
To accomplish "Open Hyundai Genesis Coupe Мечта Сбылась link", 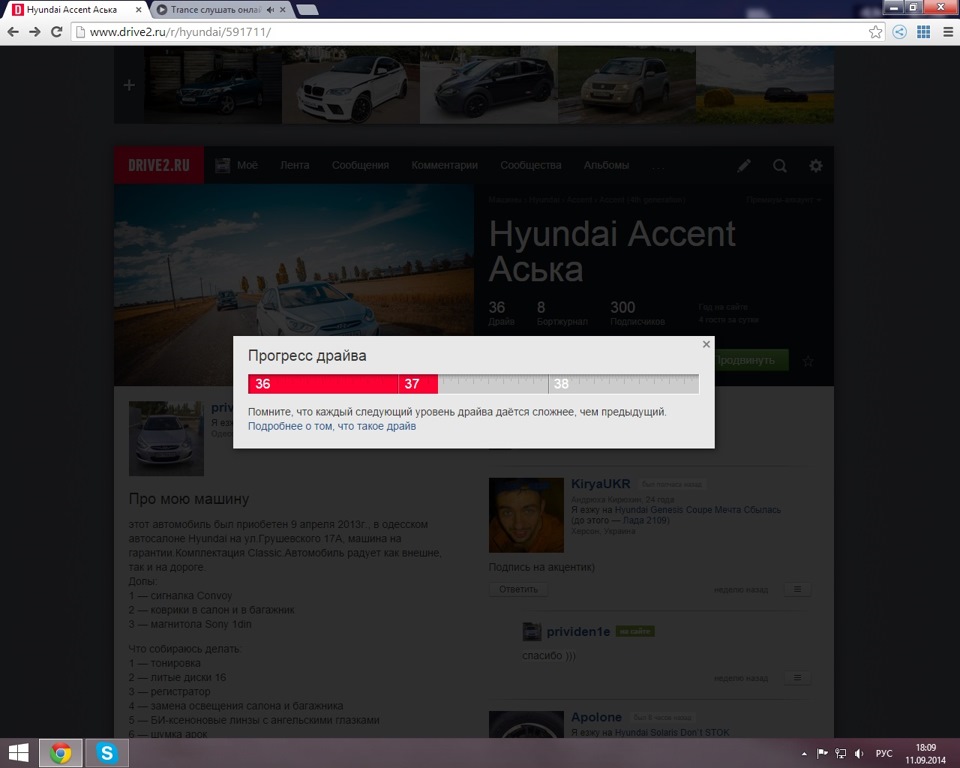I will coord(697,510).
